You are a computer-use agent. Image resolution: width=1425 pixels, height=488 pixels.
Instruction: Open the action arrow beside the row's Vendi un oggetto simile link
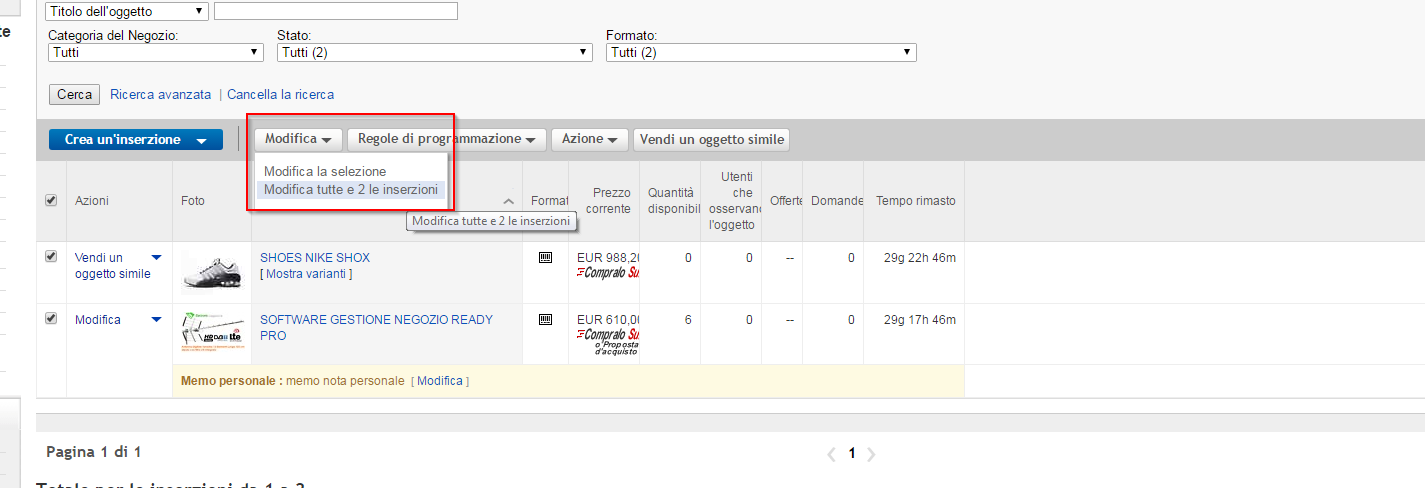[156, 258]
